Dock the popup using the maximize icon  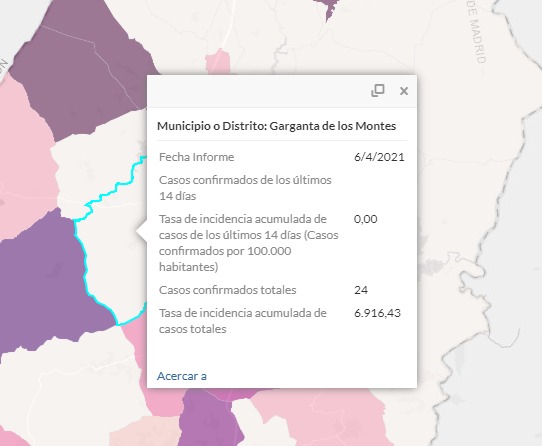378,91
